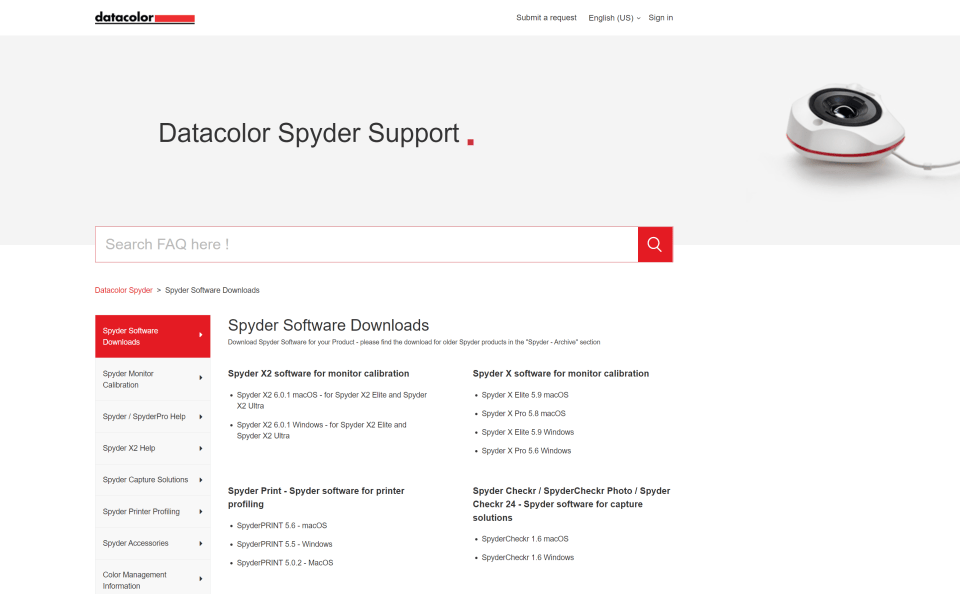960x594 pixels.
Task: Expand the Spyder Printer Profiling sidebar arrow
Action: coord(201,512)
